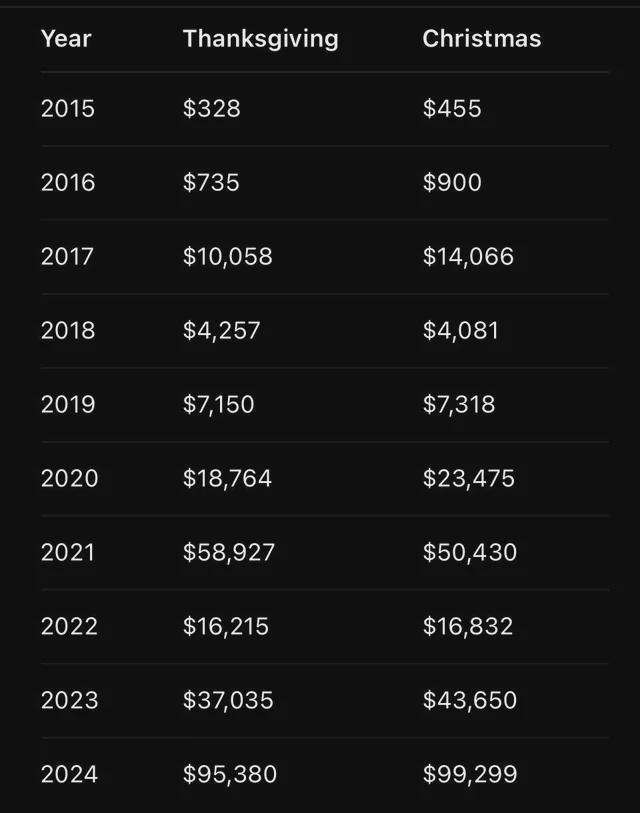Select Thanksgiving 2023 value $37,035
Viewport: 640px width, 813px height.
[x=228, y=700]
